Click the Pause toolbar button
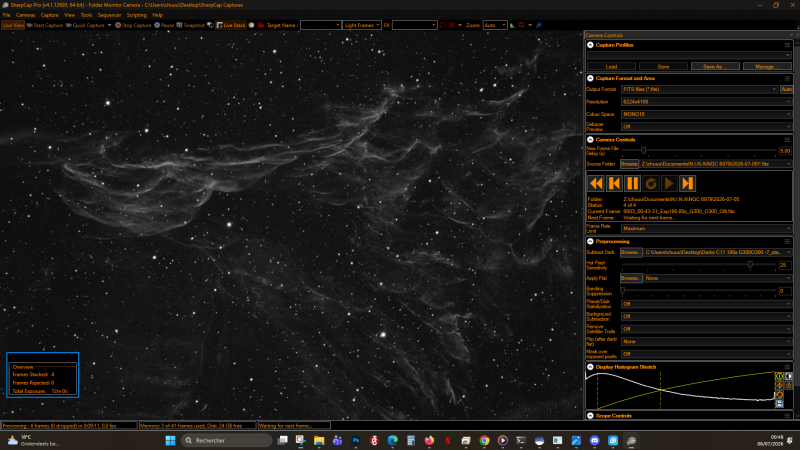800x450 pixels. pyautogui.click(x=164, y=25)
